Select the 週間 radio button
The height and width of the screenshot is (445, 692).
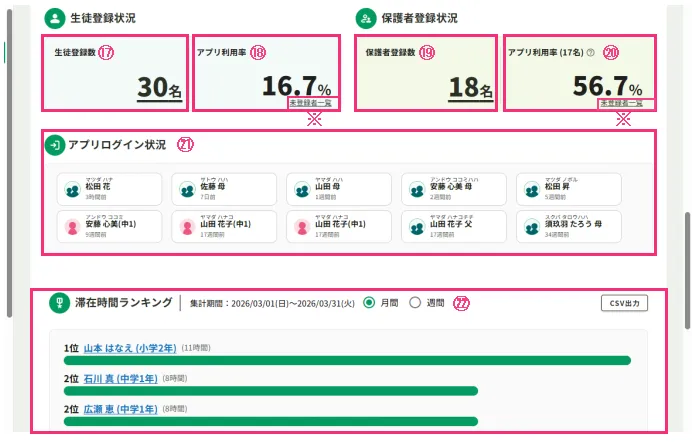tap(415, 303)
